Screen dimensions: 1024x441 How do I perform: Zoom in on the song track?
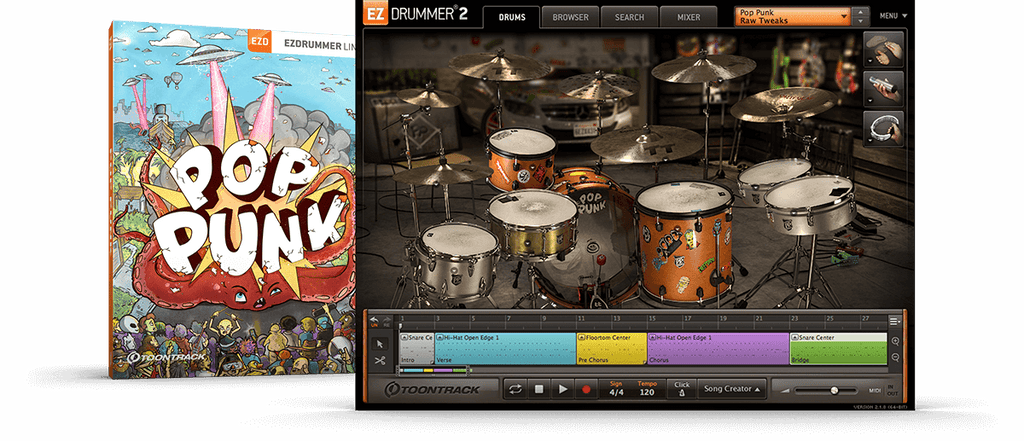pyautogui.click(x=895, y=342)
